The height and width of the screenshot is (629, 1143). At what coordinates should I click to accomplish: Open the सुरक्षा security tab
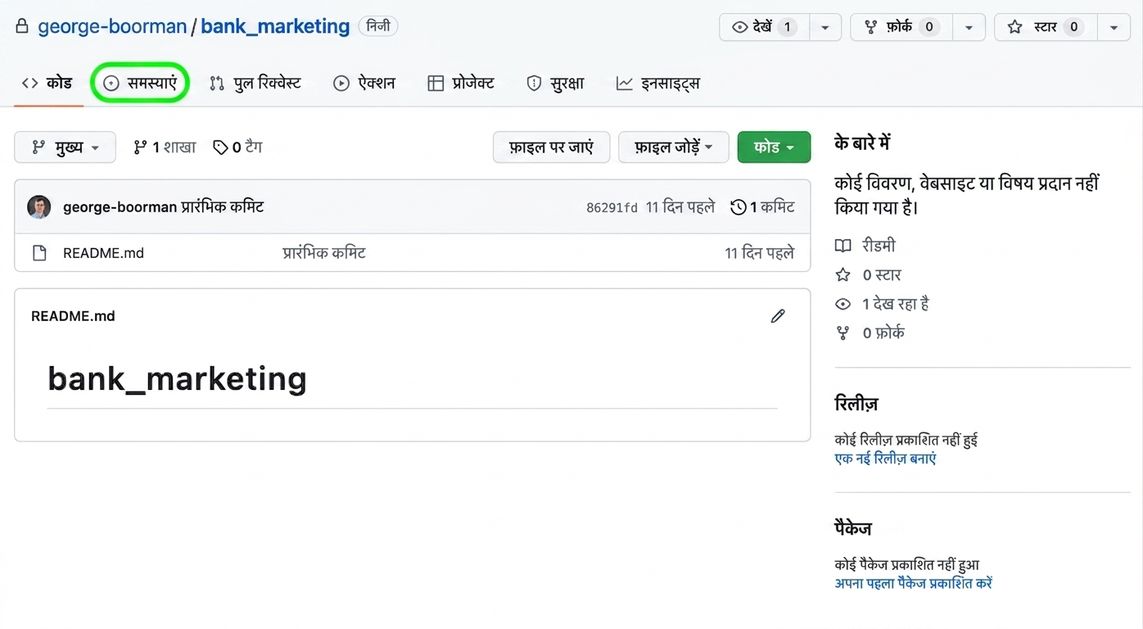coord(555,83)
